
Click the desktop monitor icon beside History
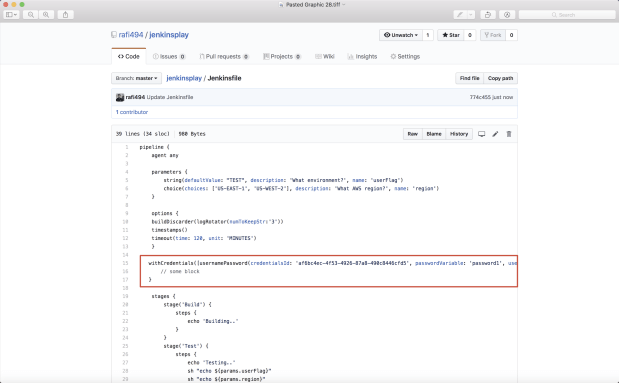pyautogui.click(x=482, y=134)
